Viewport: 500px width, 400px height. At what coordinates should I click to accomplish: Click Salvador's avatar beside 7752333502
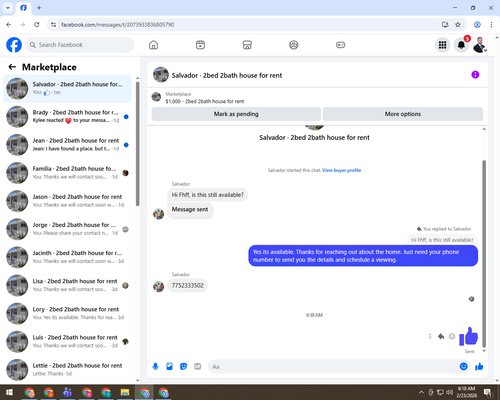pyautogui.click(x=159, y=286)
